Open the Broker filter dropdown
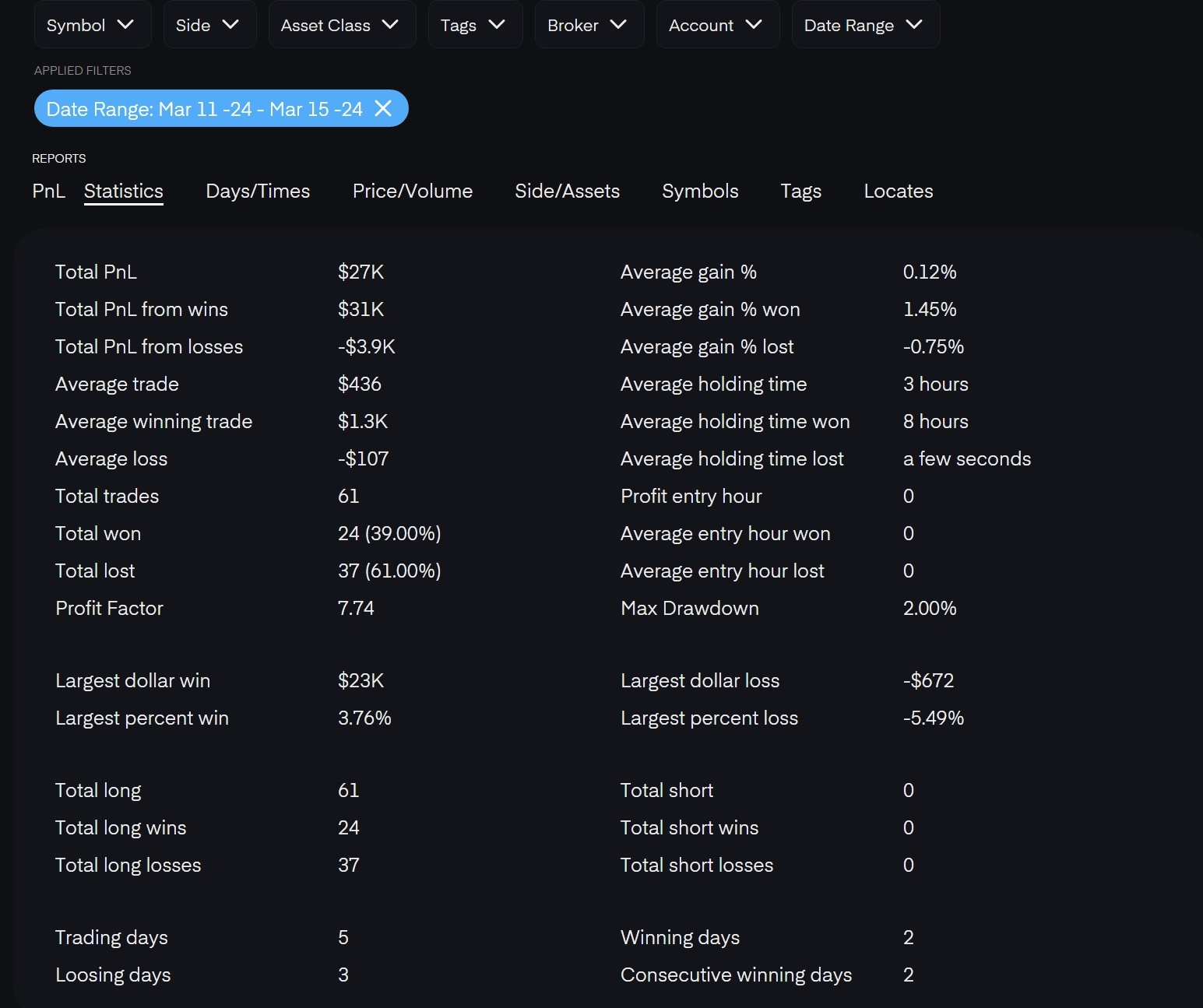Screen dimensions: 1203x1008 coord(587,25)
